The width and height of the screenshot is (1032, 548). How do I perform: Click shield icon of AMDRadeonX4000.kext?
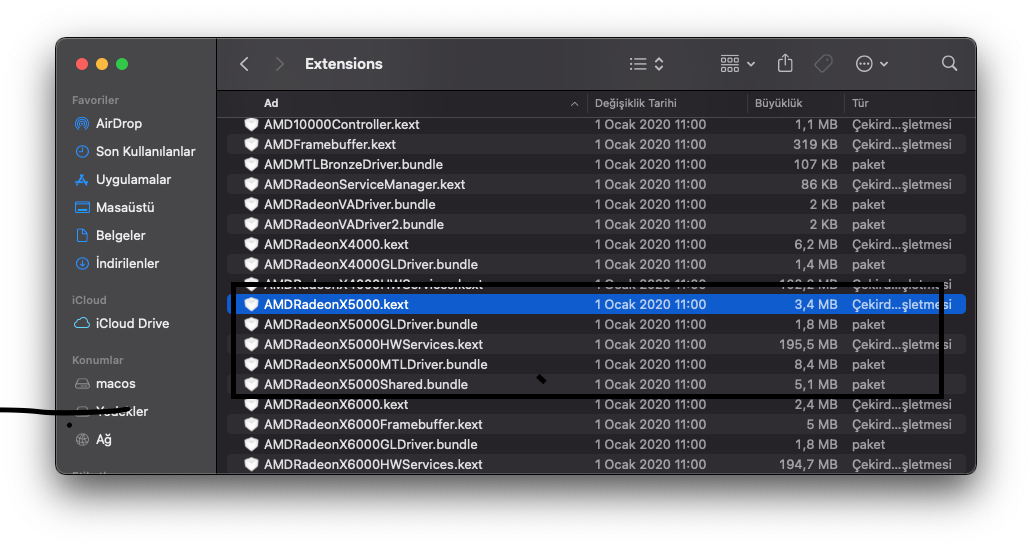coord(251,244)
